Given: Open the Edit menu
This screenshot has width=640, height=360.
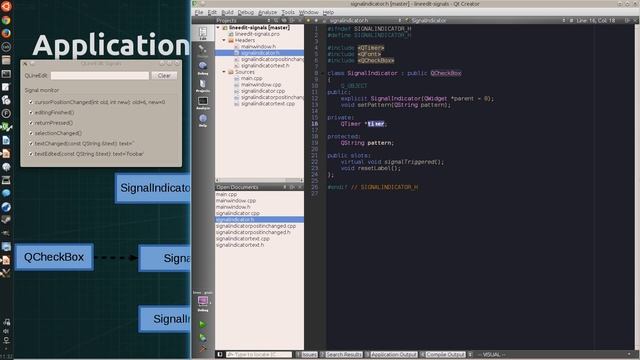Looking at the screenshot, I should [212, 12].
